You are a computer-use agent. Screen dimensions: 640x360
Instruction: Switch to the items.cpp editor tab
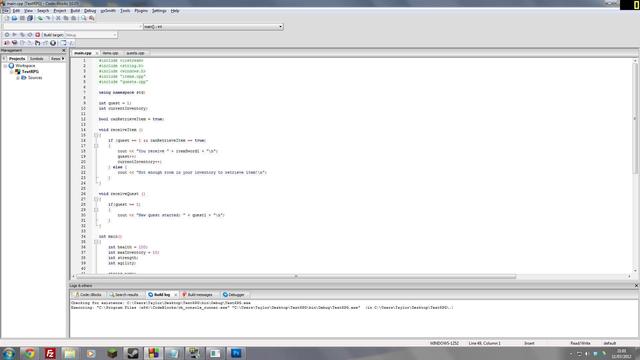110,53
